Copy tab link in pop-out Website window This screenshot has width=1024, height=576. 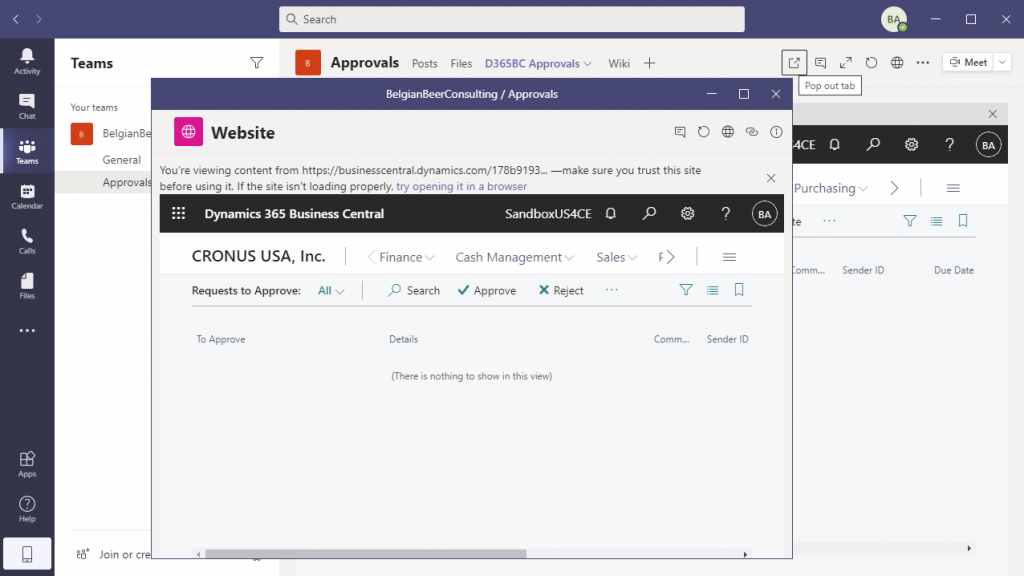[752, 132]
